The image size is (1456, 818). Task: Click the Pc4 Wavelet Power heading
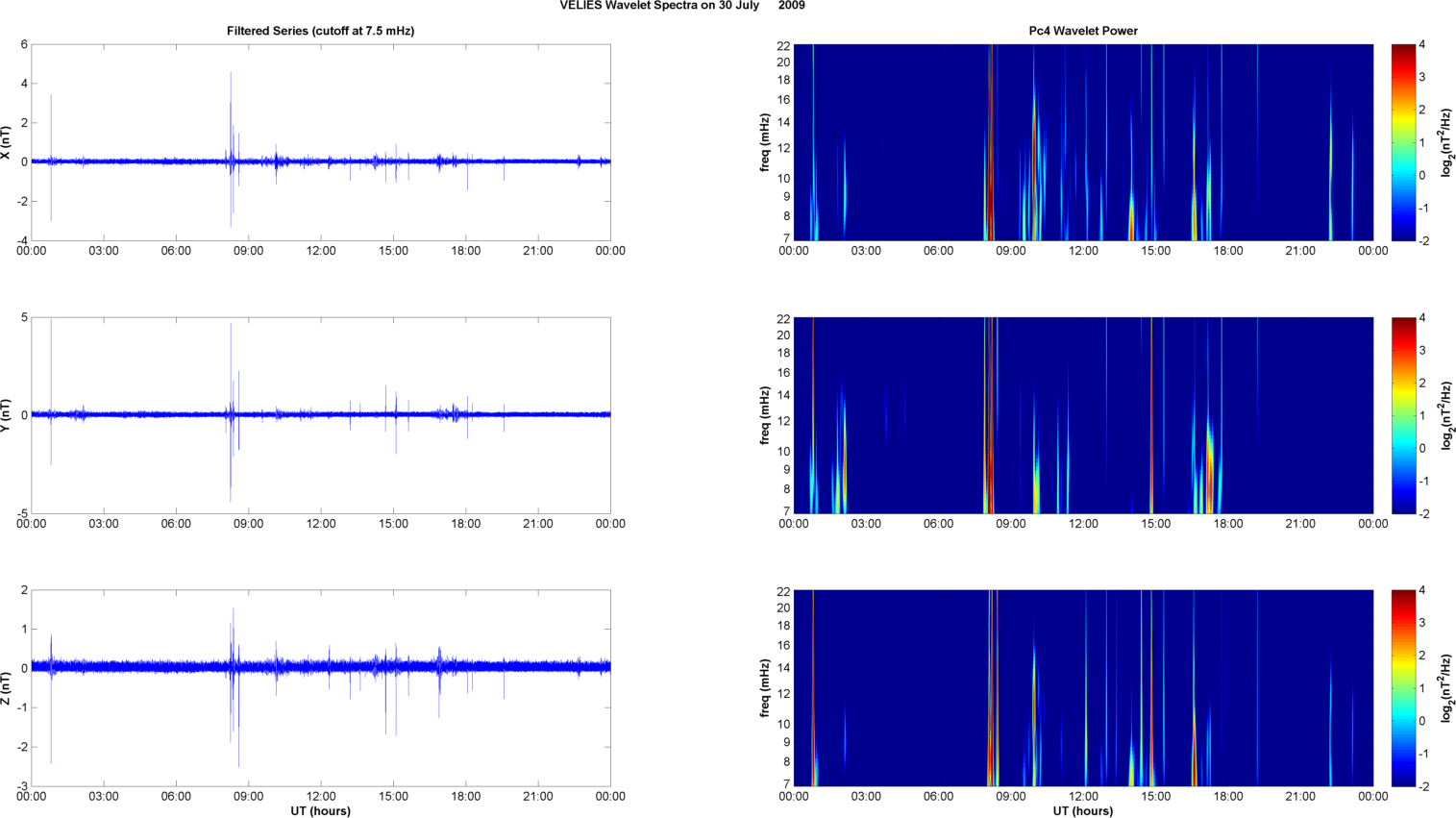click(1082, 31)
